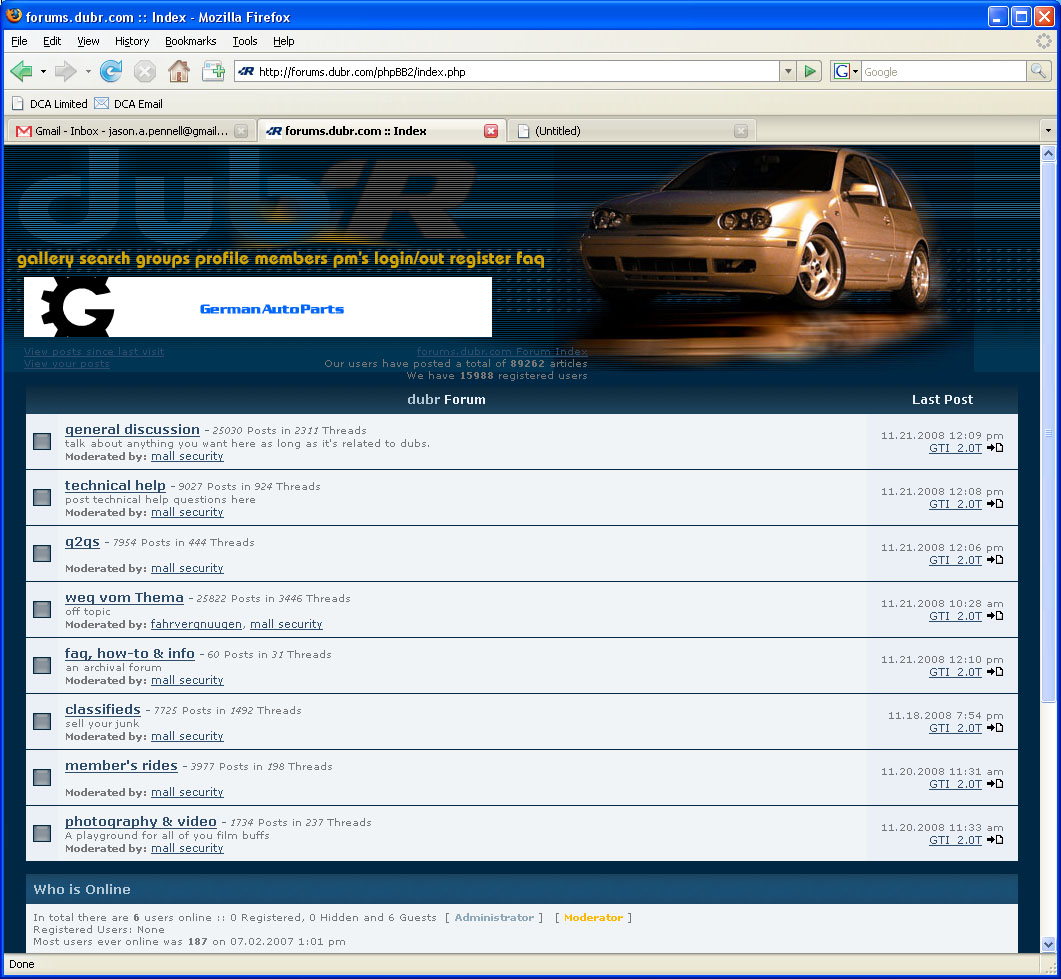Viewport: 1061px width, 979px height.
Task: Switch to the (Untitled) tab
Action: 631,131
